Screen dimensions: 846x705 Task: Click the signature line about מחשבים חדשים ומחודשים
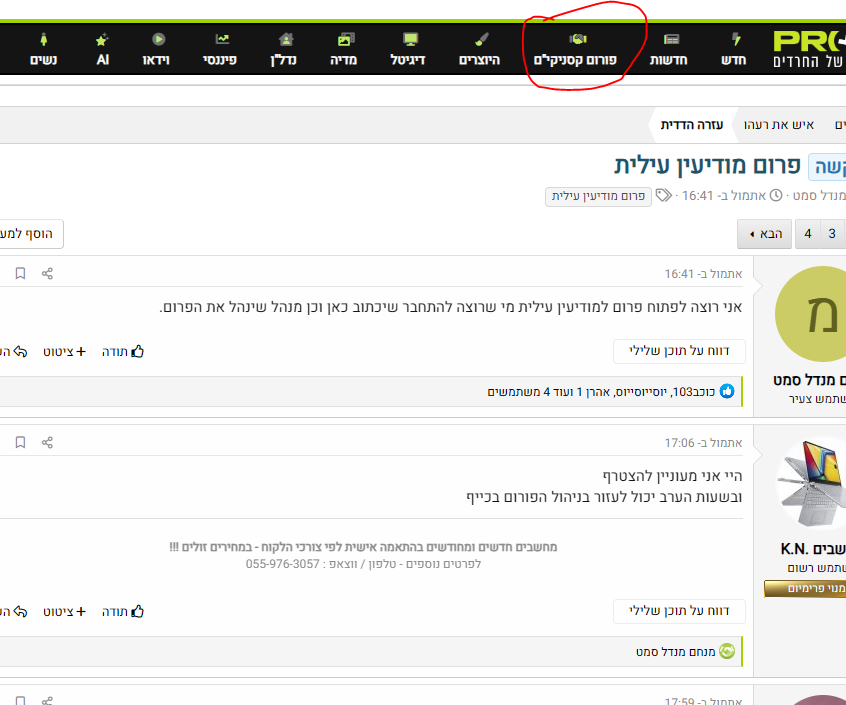click(x=363, y=547)
